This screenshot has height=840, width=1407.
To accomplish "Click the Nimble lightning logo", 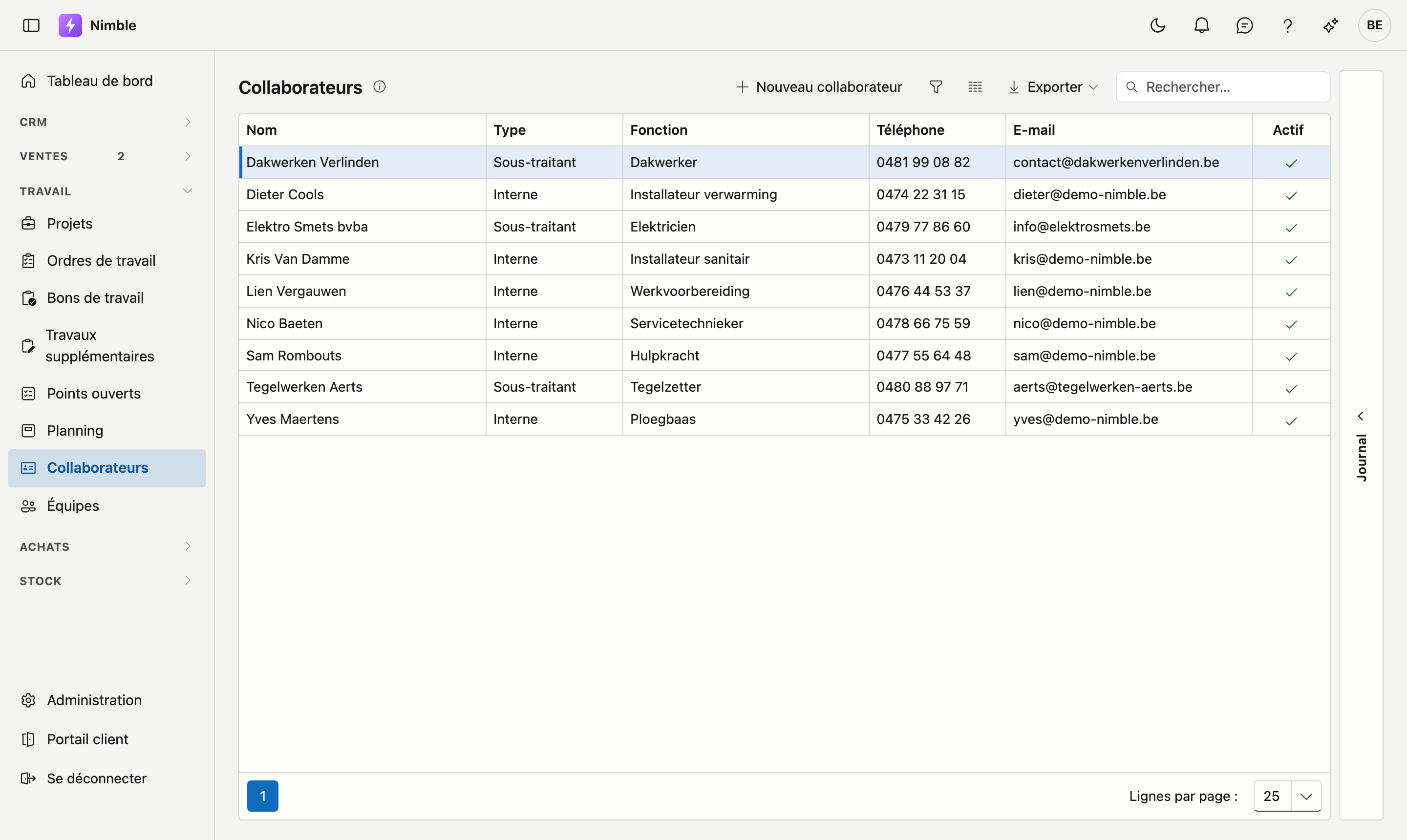I will click(x=70, y=25).
